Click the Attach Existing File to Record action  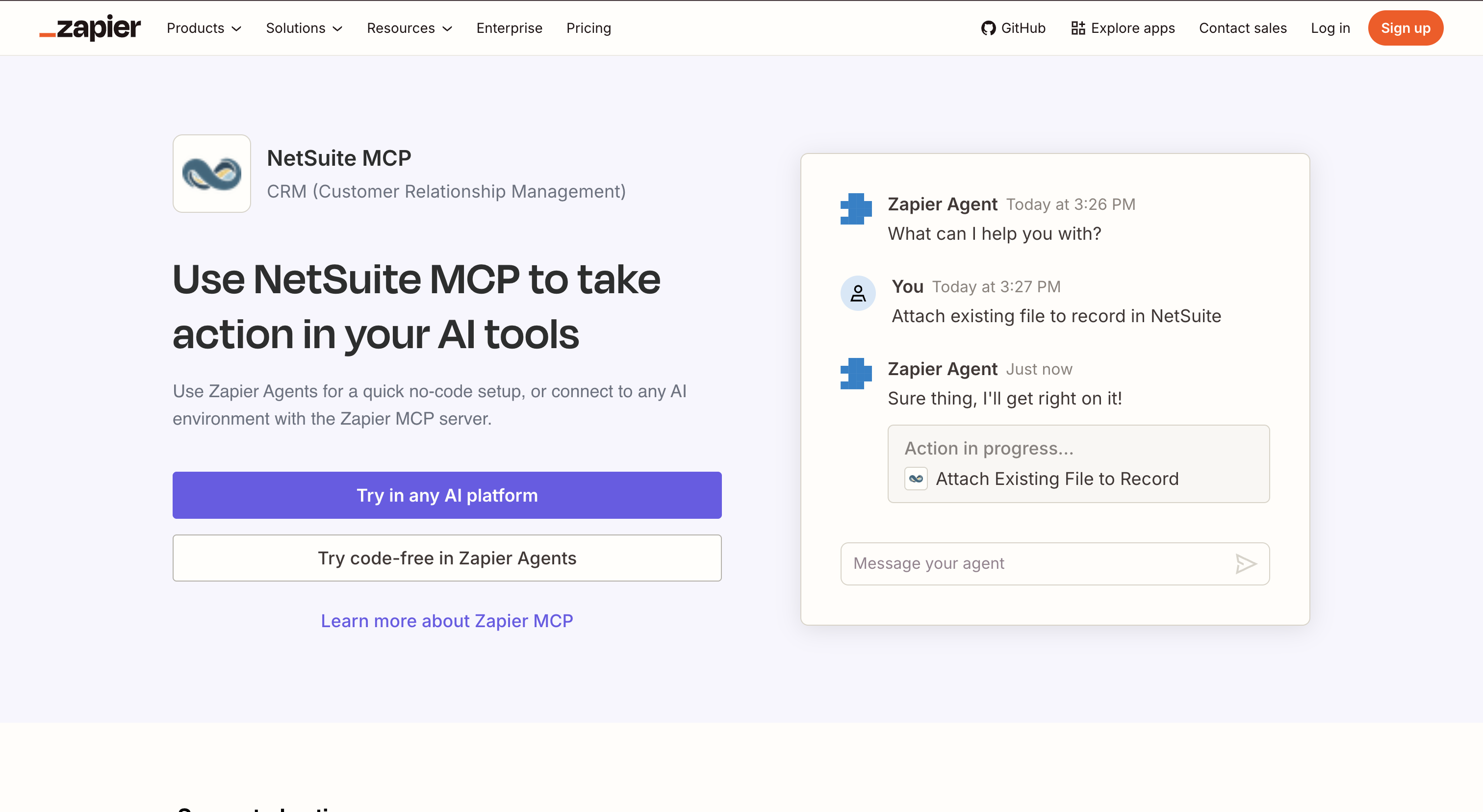(1042, 479)
